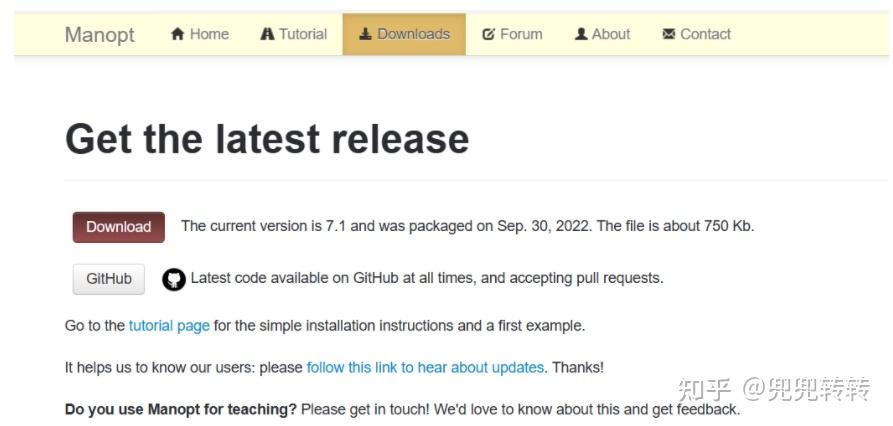Open the Home text label in navbar
The width and height of the screenshot is (893, 426).
209,34
